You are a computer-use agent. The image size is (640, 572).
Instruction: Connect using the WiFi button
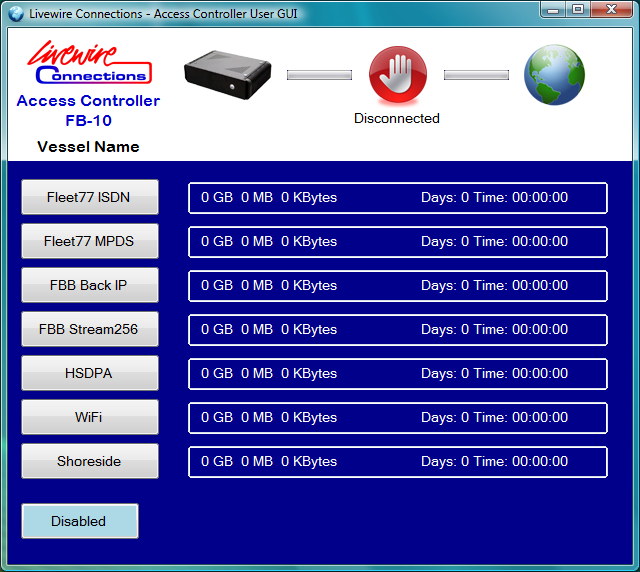[x=90, y=417]
